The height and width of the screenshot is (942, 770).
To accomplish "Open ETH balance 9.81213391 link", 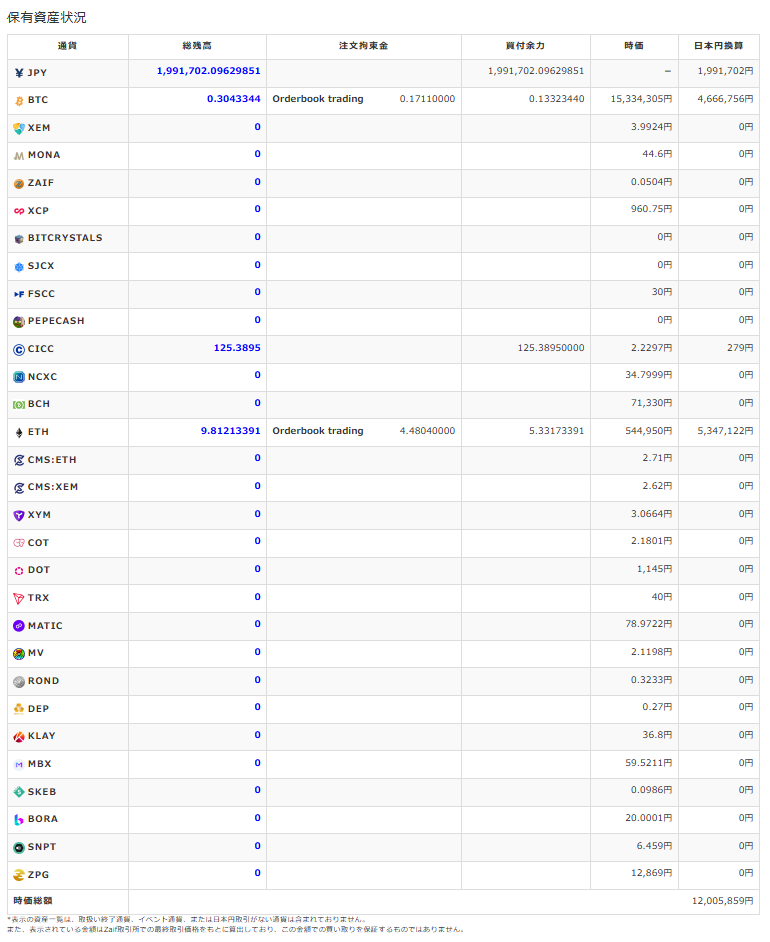I will click(231, 431).
